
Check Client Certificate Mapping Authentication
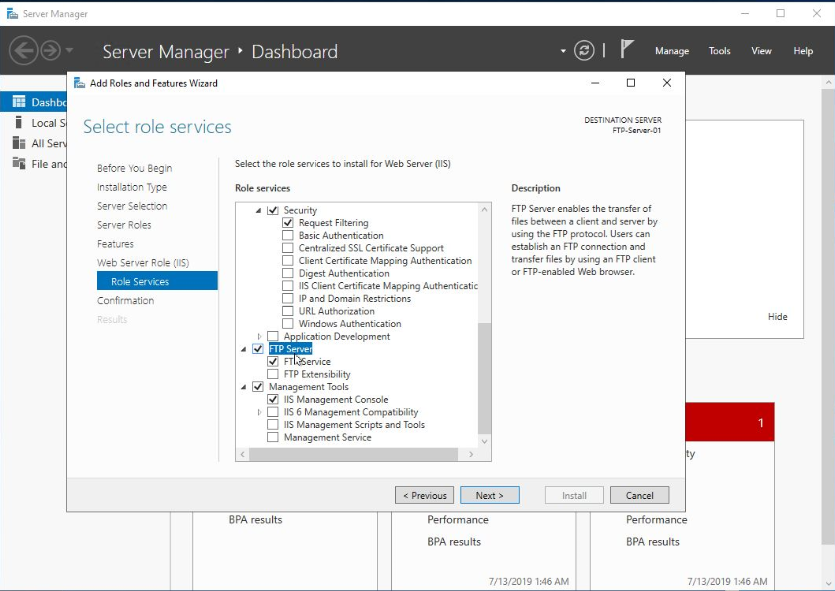(288, 260)
